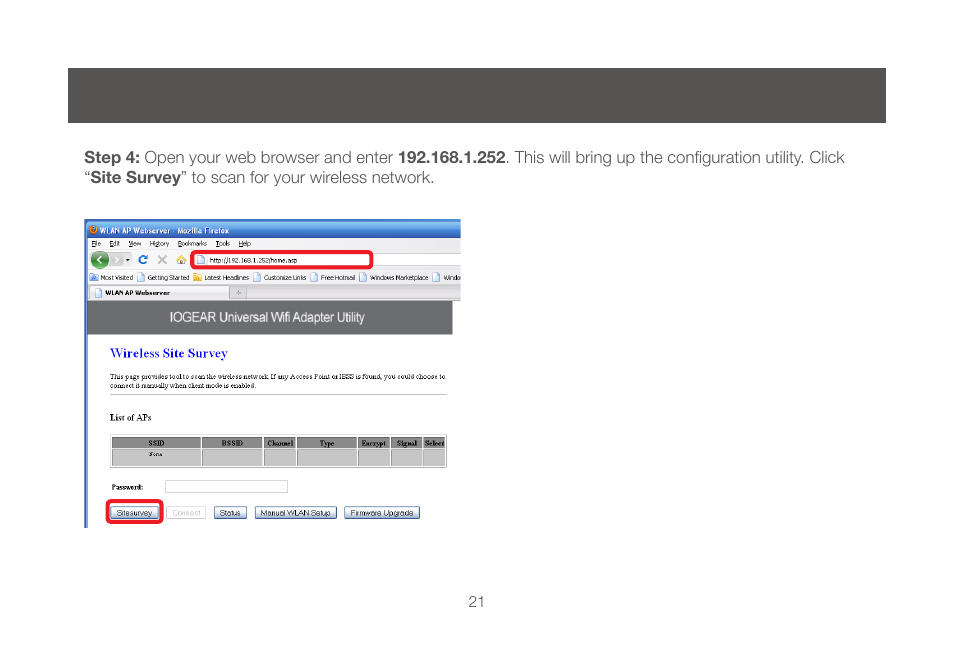Click the List of APs label
Image resolution: width=954 pixels, height=665 pixels.
point(130,417)
